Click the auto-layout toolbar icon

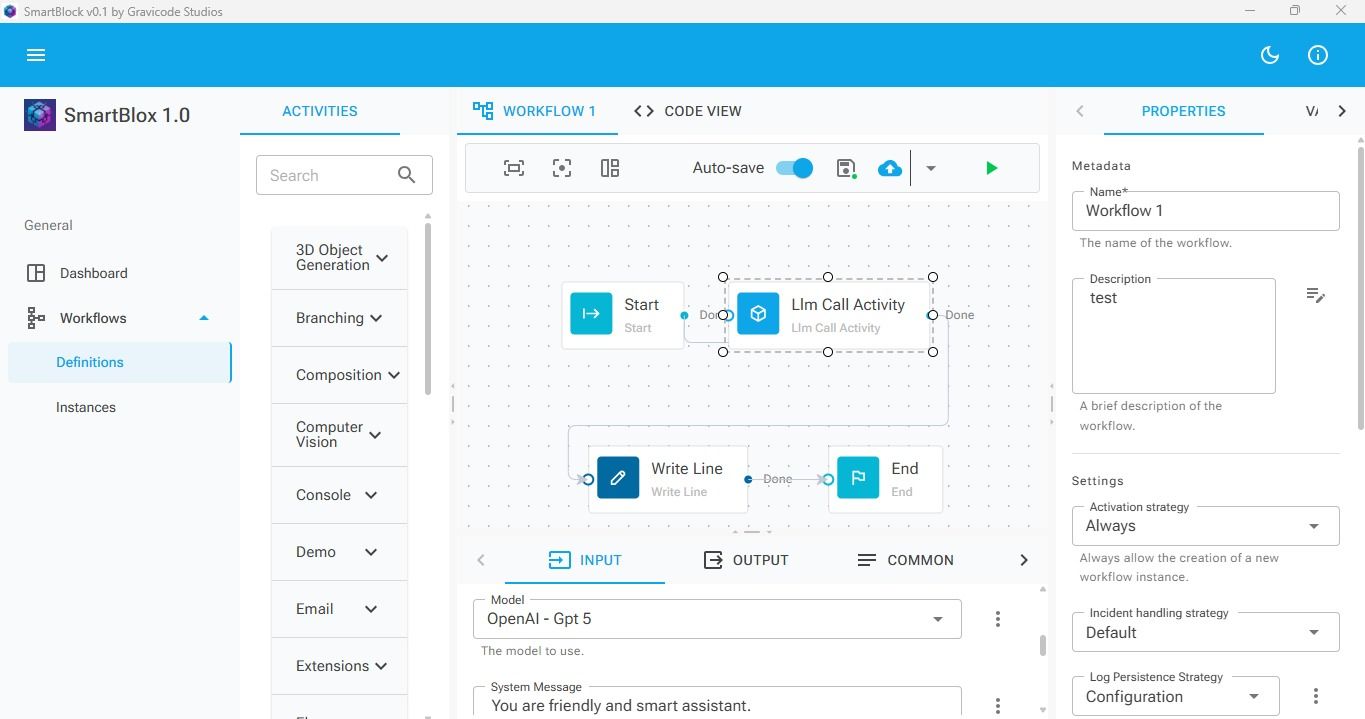point(610,168)
